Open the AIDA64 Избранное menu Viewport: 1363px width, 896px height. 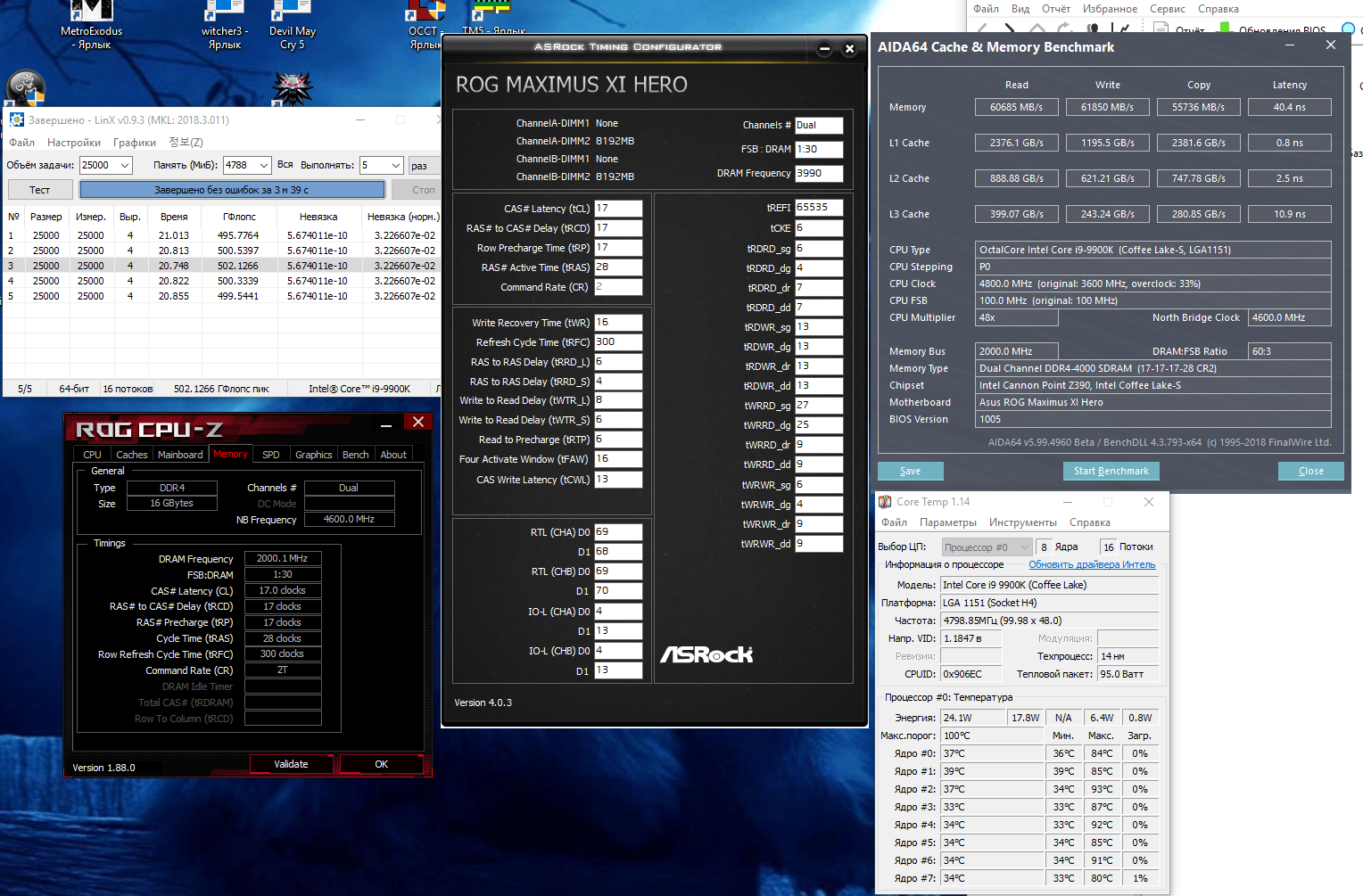(1110, 9)
